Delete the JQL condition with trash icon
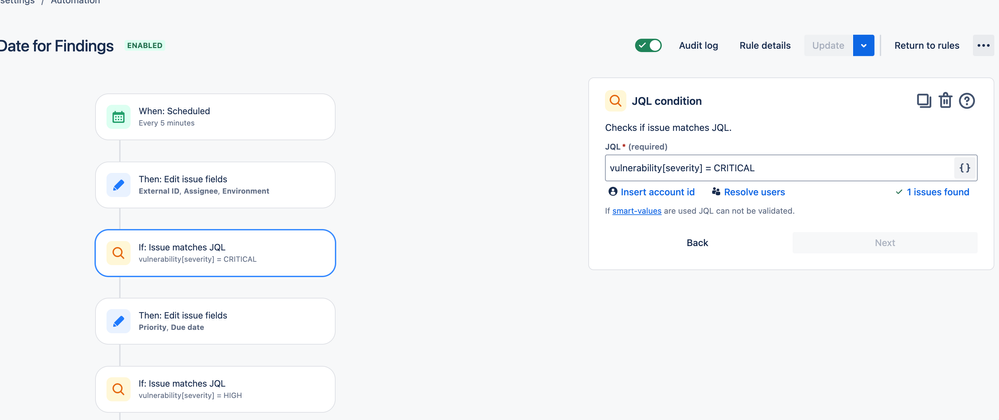The height and width of the screenshot is (420, 999). tap(945, 100)
